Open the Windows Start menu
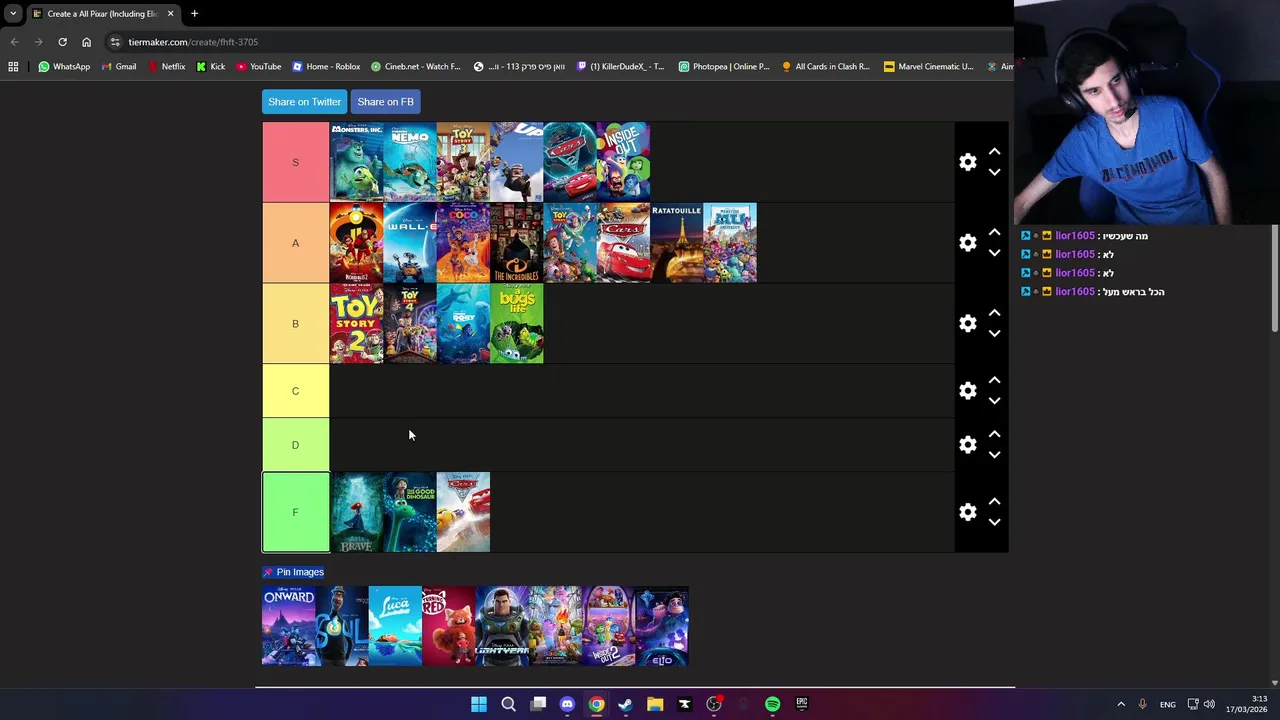This screenshot has height=720, width=1280. 479,704
